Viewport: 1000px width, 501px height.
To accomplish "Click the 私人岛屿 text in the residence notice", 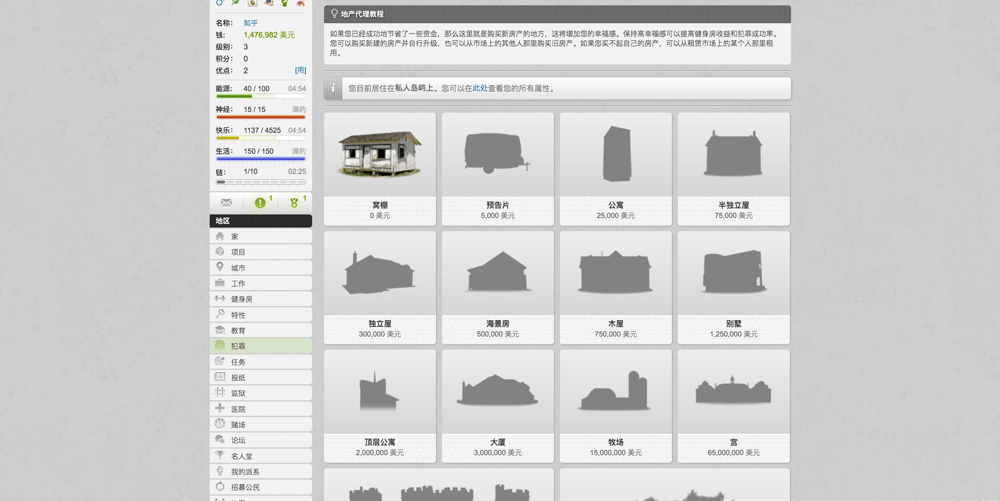I will [410, 89].
